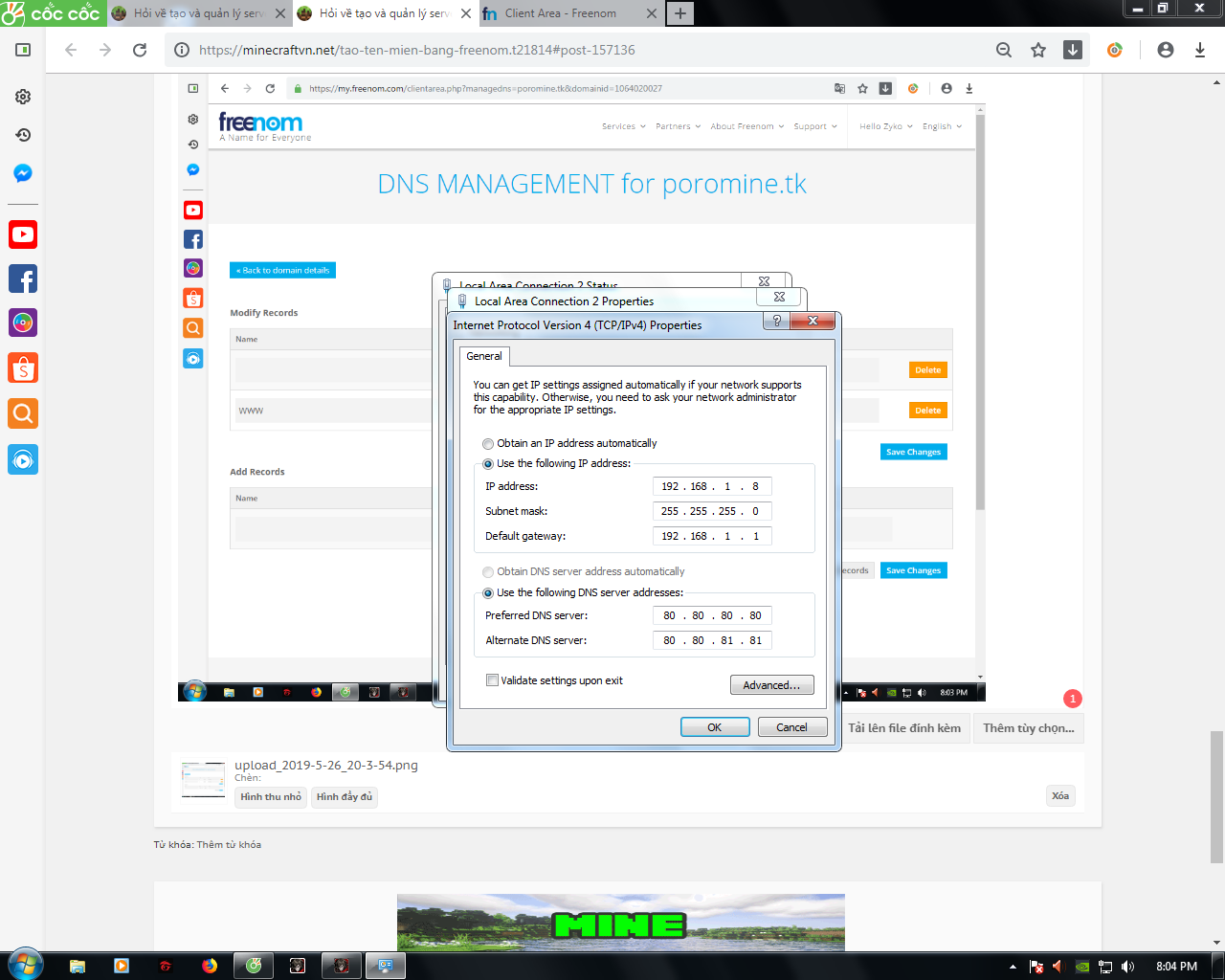Open settings gear in the browser sidebar

(23, 97)
